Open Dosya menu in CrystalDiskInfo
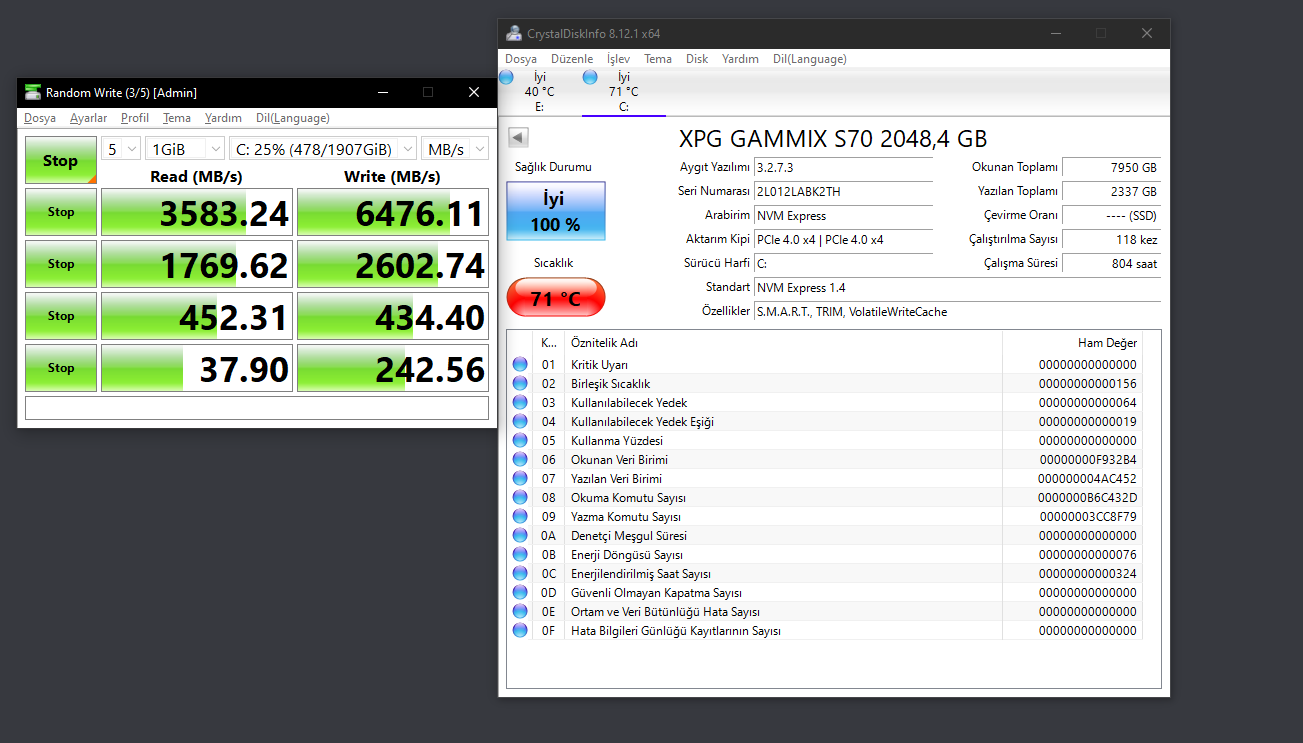Image resolution: width=1303 pixels, height=743 pixels. pyautogui.click(x=521, y=59)
